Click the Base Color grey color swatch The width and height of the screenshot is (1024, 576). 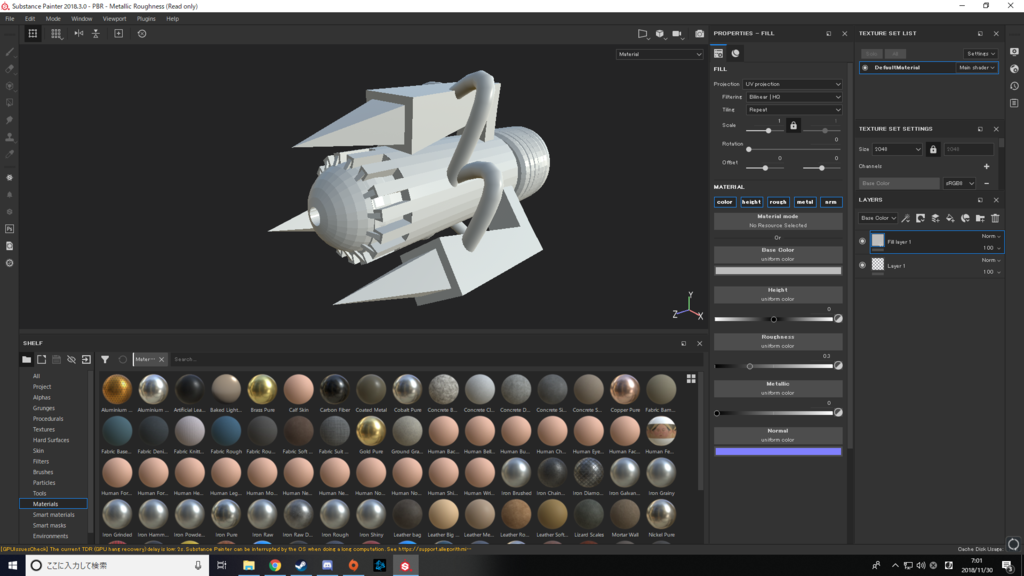[778, 270]
